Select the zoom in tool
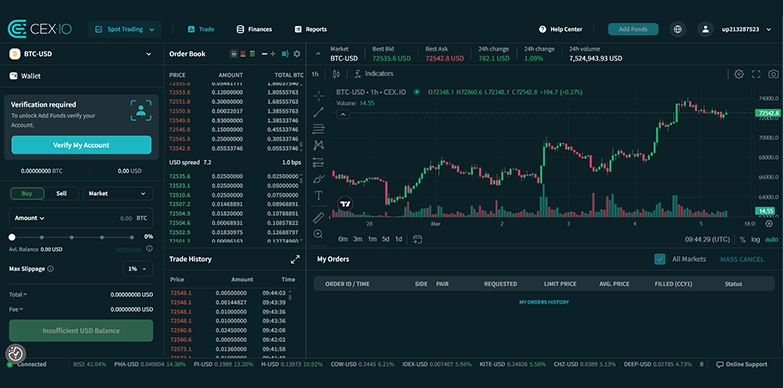 318,234
